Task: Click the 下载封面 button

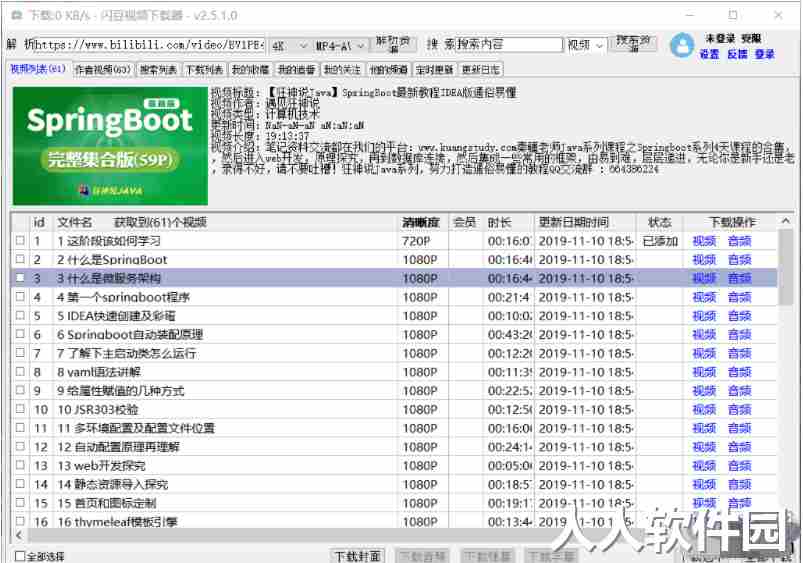Action: pyautogui.click(x=358, y=556)
